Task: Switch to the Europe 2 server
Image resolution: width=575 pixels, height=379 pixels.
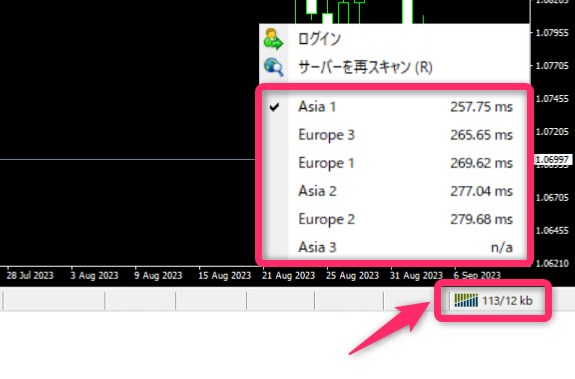Action: 395,219
